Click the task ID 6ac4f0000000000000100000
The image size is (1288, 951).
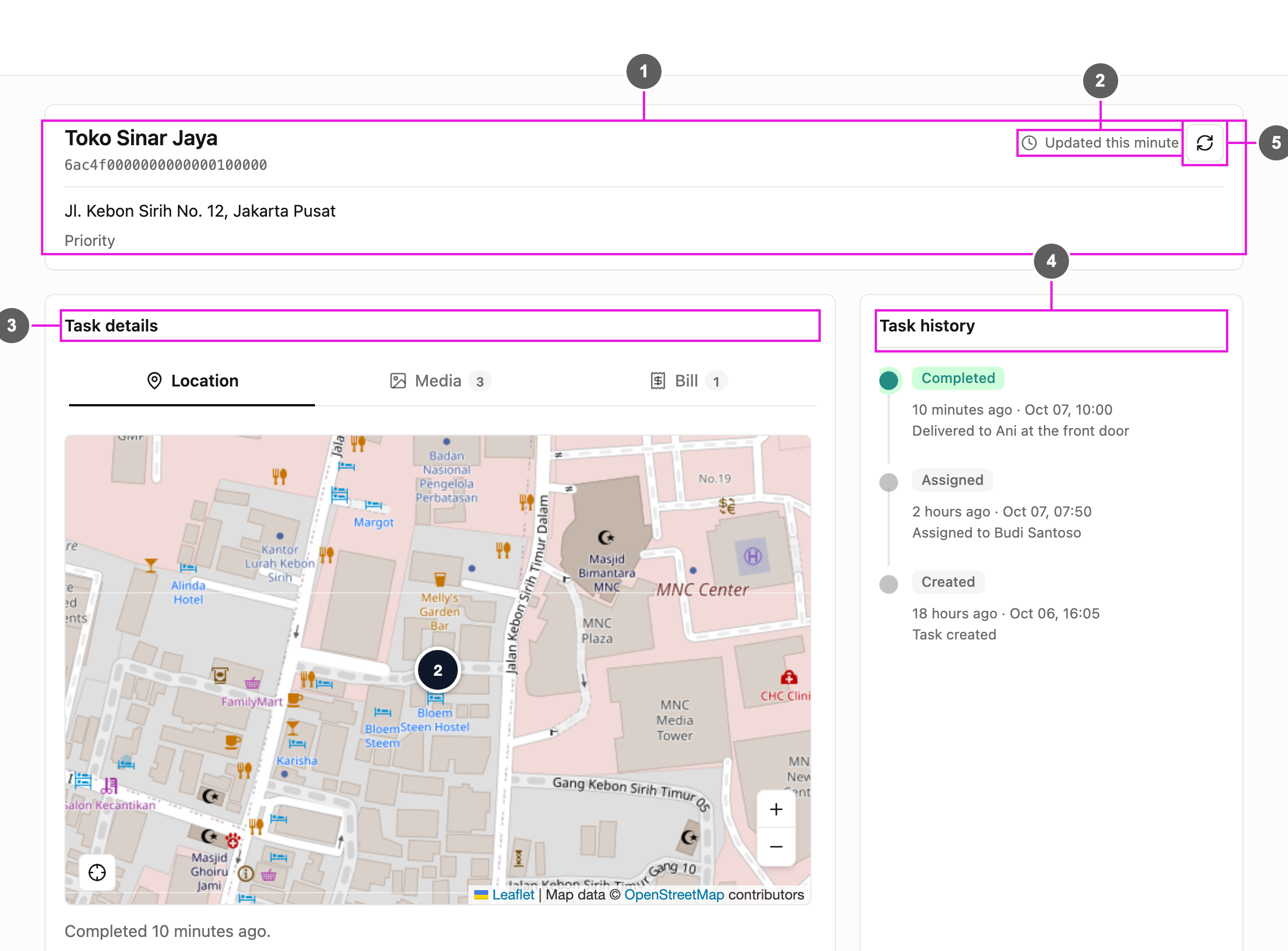[x=166, y=165]
